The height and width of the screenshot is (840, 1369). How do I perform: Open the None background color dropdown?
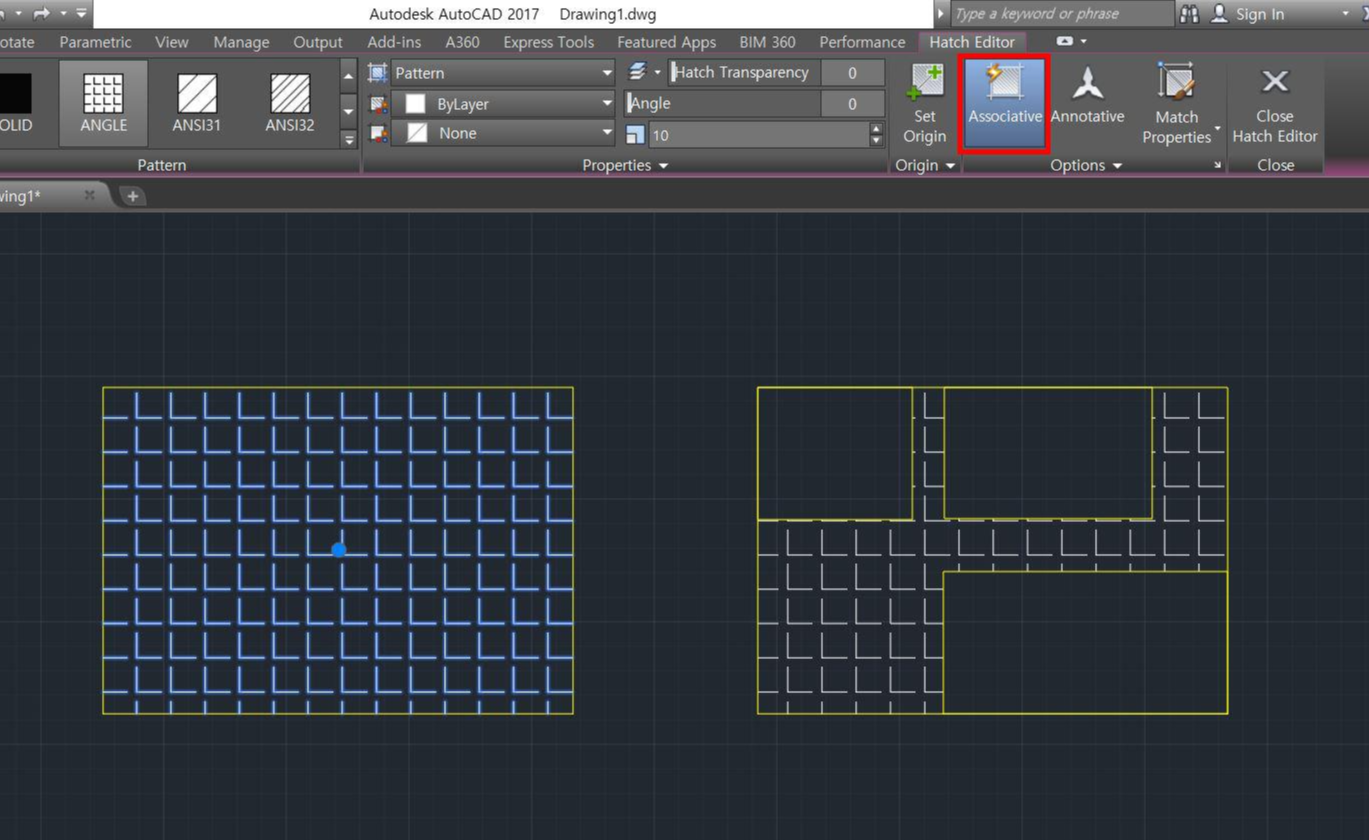click(x=503, y=133)
